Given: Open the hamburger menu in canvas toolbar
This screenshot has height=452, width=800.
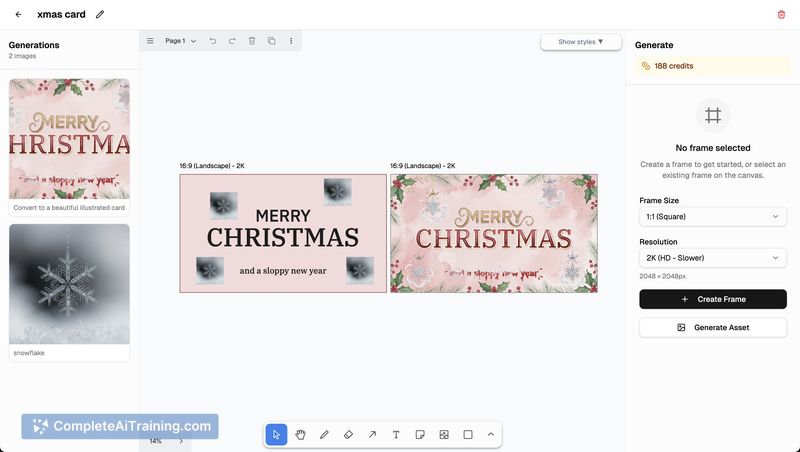Looking at the screenshot, I should pyautogui.click(x=150, y=41).
